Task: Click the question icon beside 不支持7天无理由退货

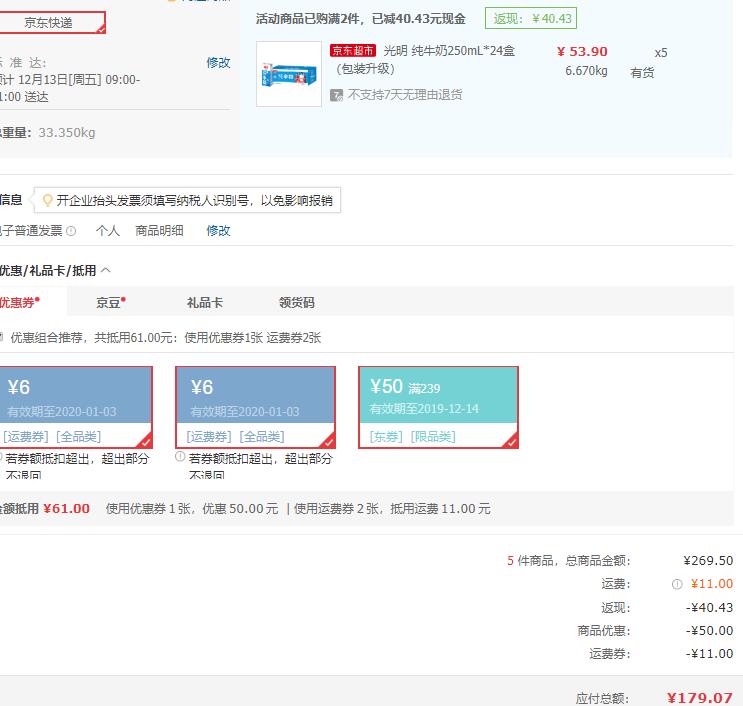Action: 336,95
